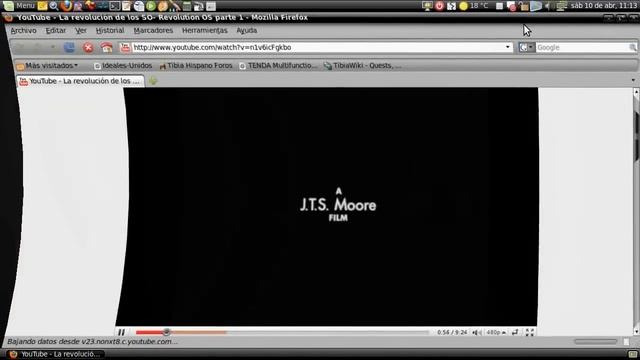The width and height of the screenshot is (640, 360).
Task: Launch Firefox from the top panel
Action: [x=66, y=6]
